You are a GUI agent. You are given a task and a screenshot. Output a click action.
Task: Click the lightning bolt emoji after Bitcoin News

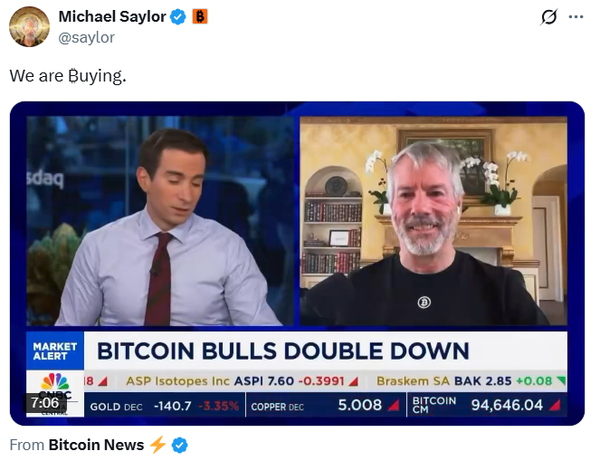(158, 445)
